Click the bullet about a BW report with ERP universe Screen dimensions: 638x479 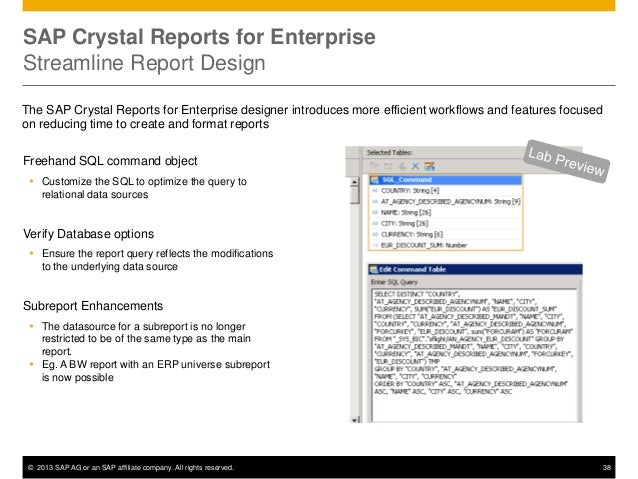tap(156, 371)
